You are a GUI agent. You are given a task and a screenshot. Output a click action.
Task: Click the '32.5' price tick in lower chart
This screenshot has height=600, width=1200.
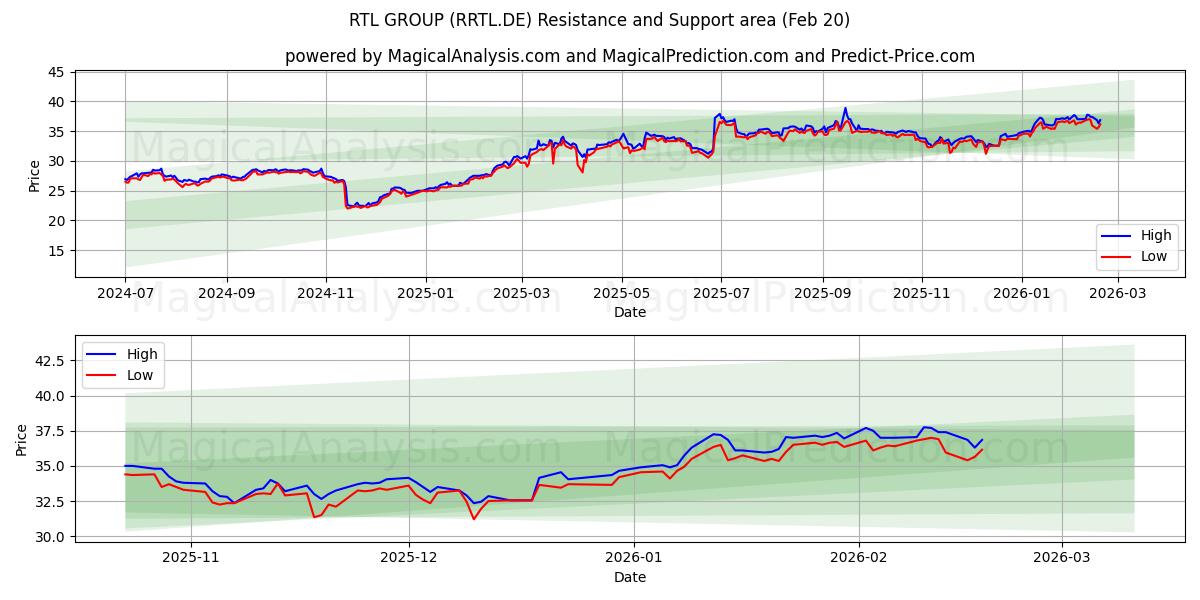point(50,502)
